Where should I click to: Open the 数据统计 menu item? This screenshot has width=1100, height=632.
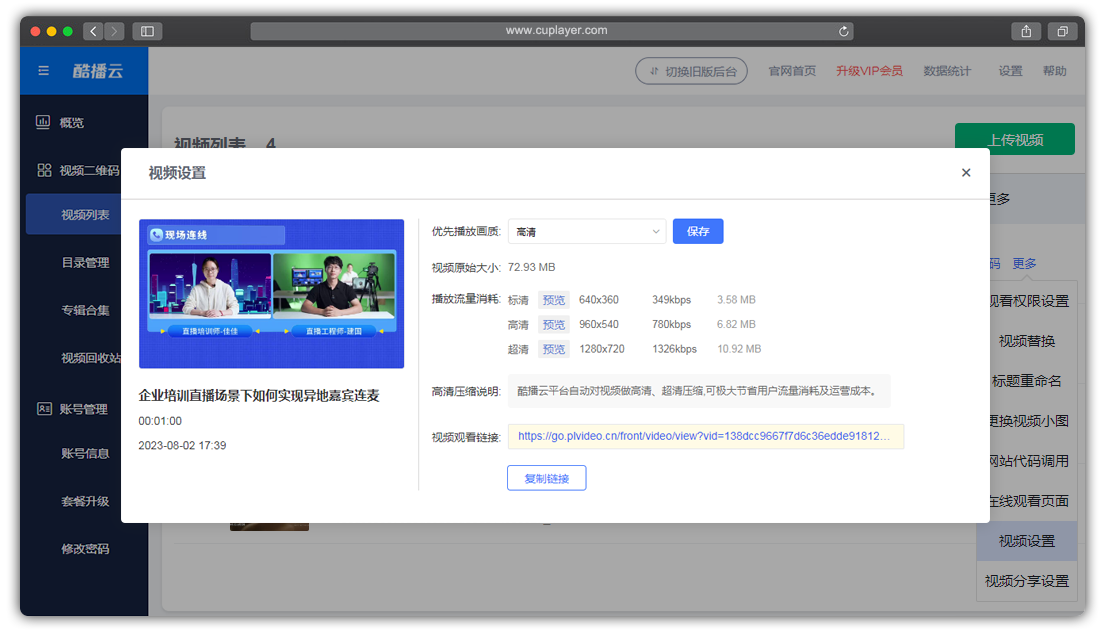[948, 71]
